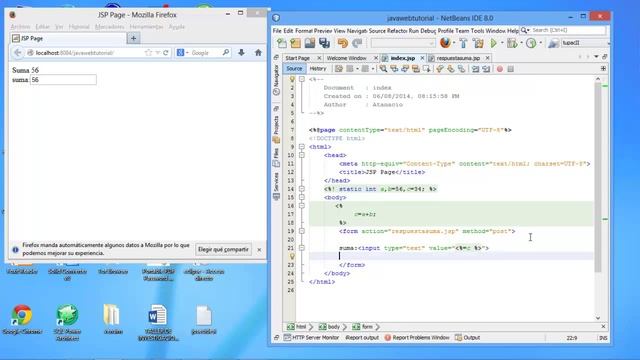Collapse the head tag fold on line 10
Image resolution: width=640 pixels, height=360 pixels.
point(302,155)
